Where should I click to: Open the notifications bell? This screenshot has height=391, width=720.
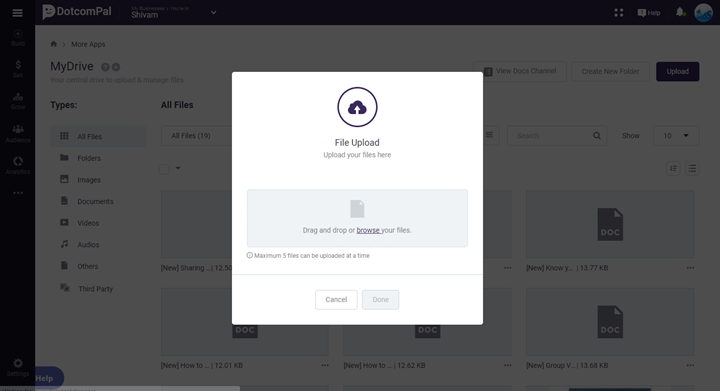tap(680, 12)
